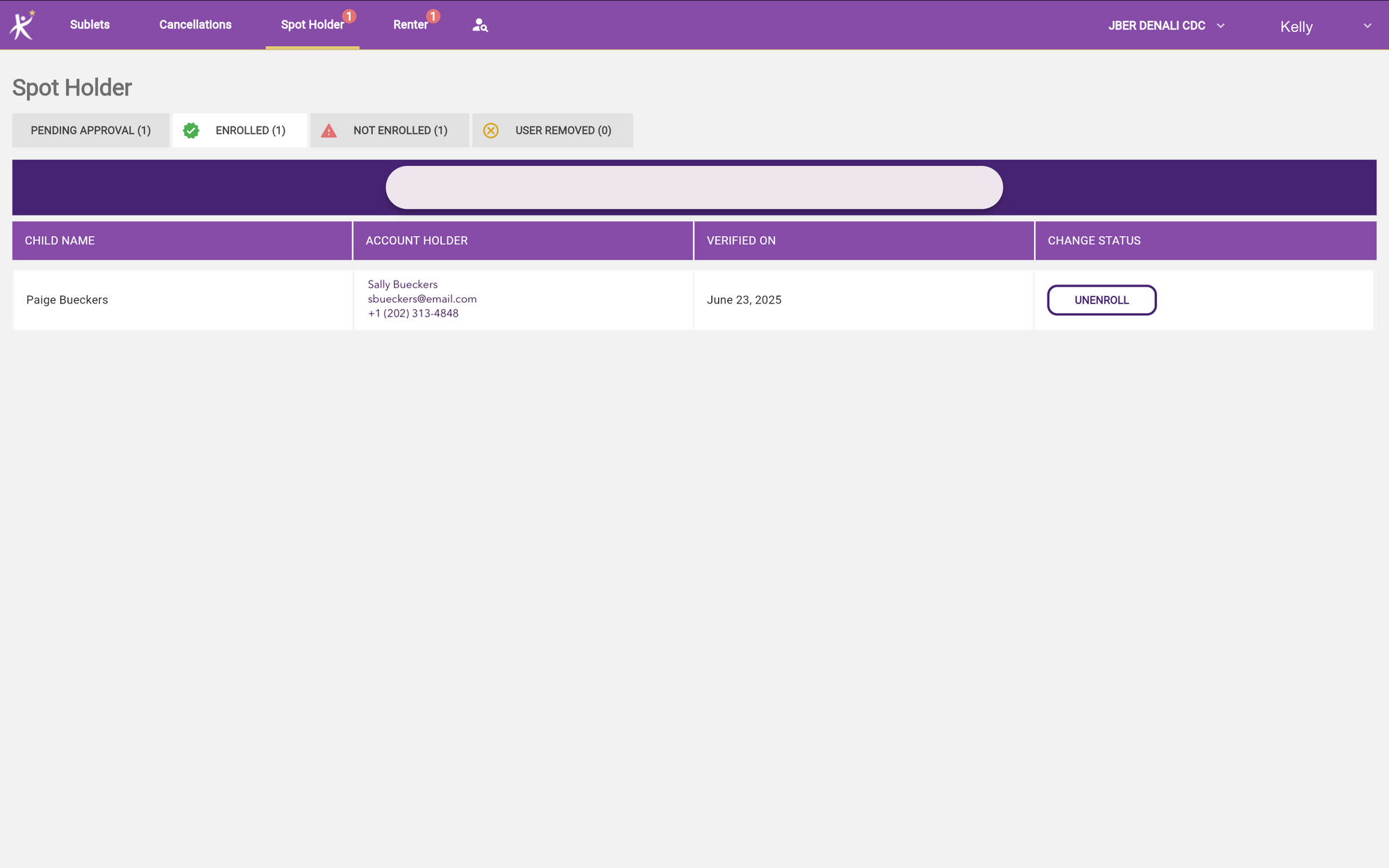Image resolution: width=1389 pixels, height=868 pixels.
Task: Click the red warning triangle icon
Action: (328, 131)
